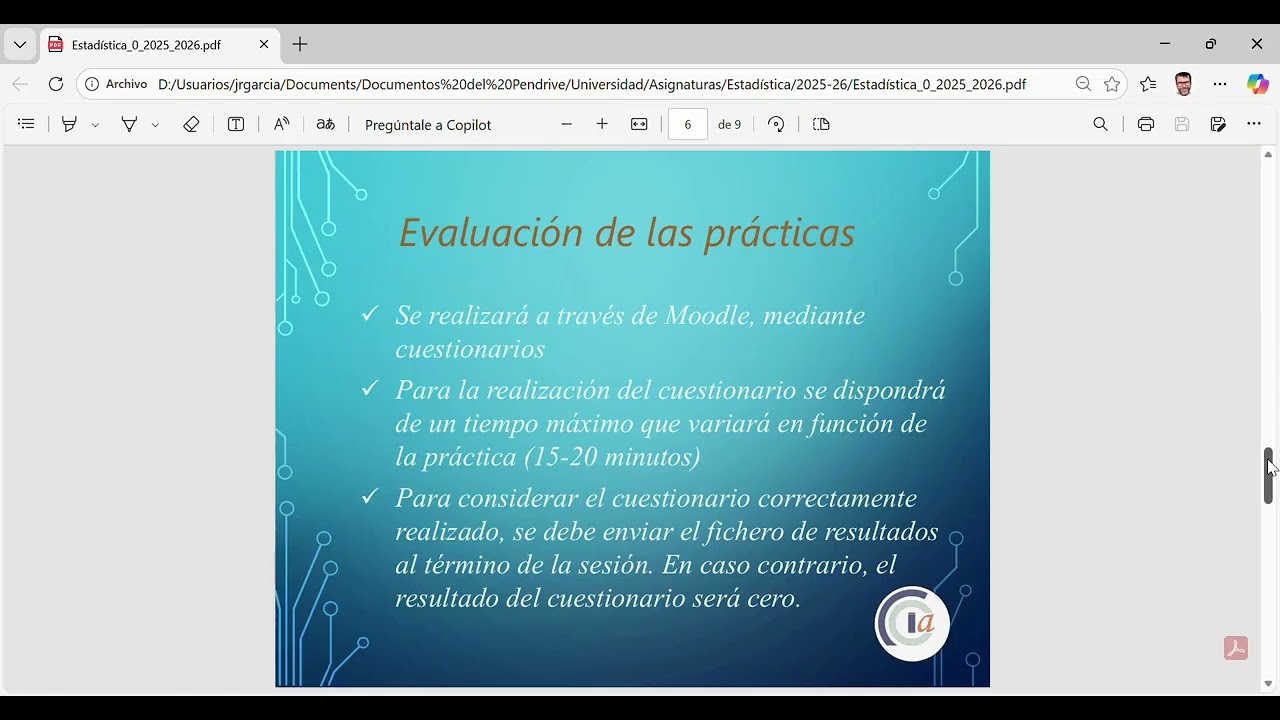Add this page to favorites star
The height and width of the screenshot is (720, 1280).
pyautogui.click(x=1112, y=84)
